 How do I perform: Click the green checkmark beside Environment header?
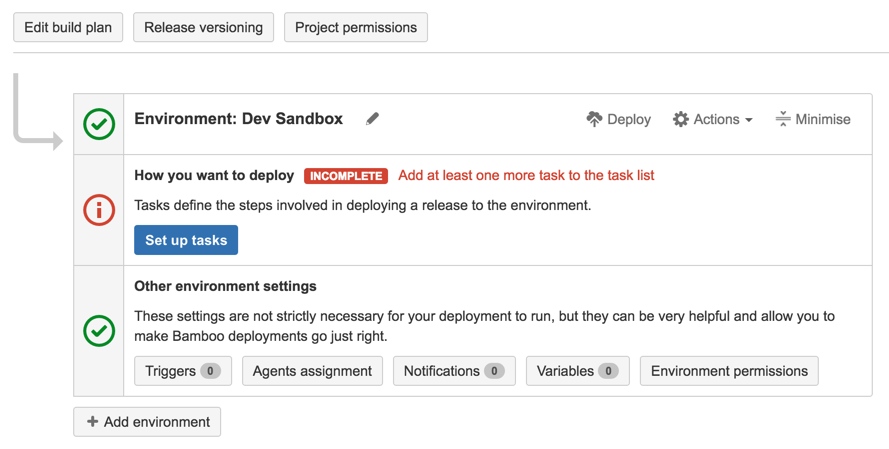pos(99,124)
